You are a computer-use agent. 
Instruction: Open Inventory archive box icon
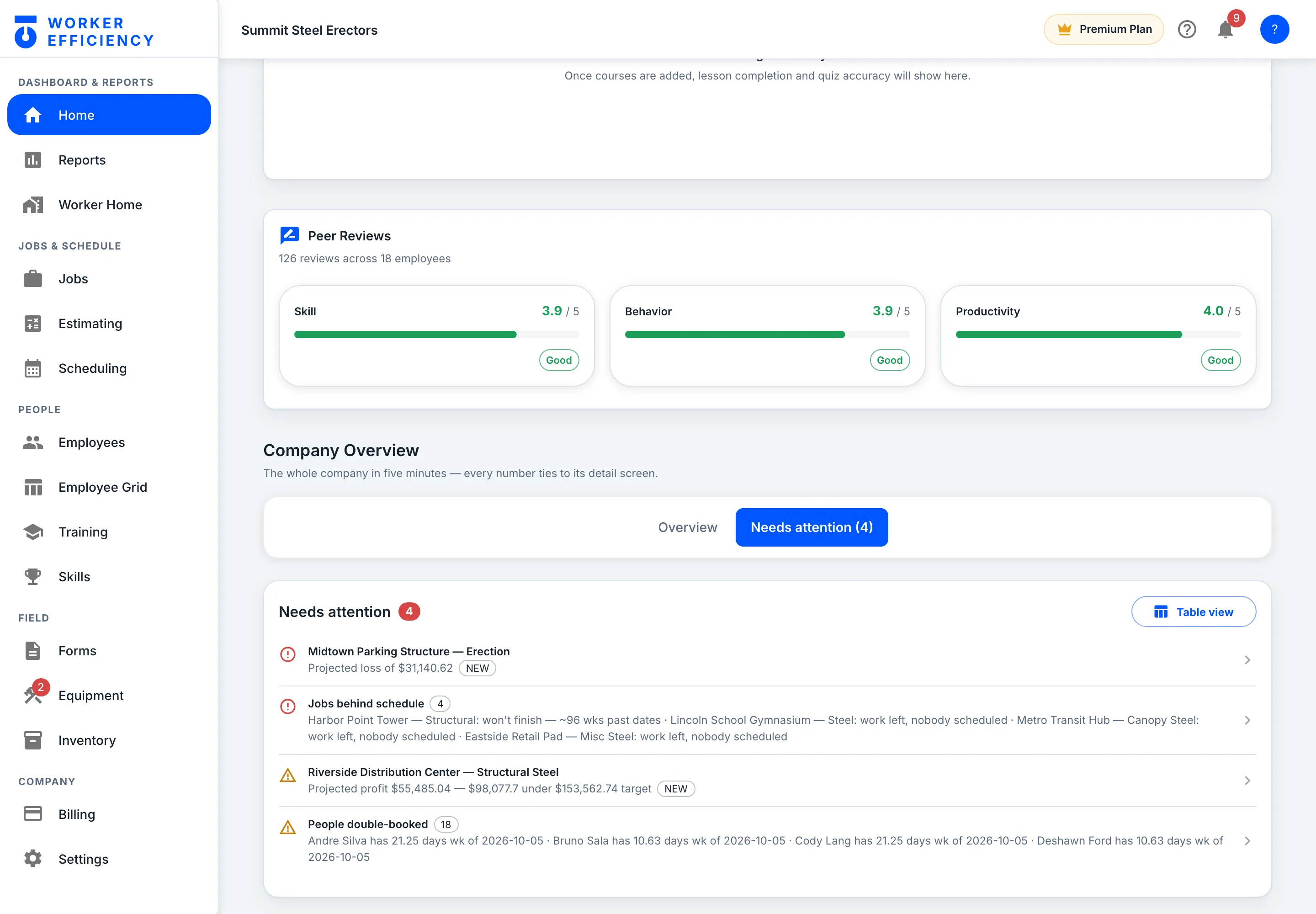(x=32, y=740)
